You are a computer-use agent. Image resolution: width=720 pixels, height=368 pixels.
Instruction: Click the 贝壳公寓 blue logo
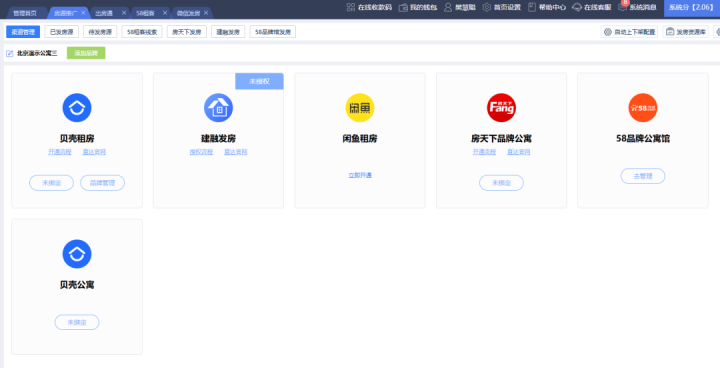tap(77, 254)
